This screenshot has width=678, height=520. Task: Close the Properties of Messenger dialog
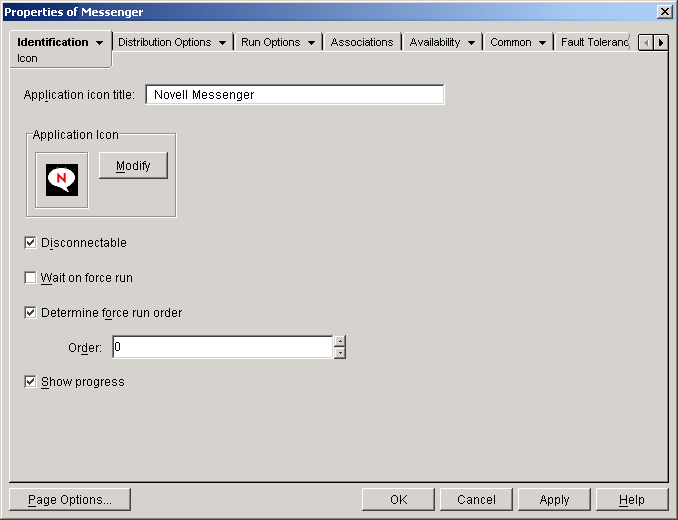point(665,12)
